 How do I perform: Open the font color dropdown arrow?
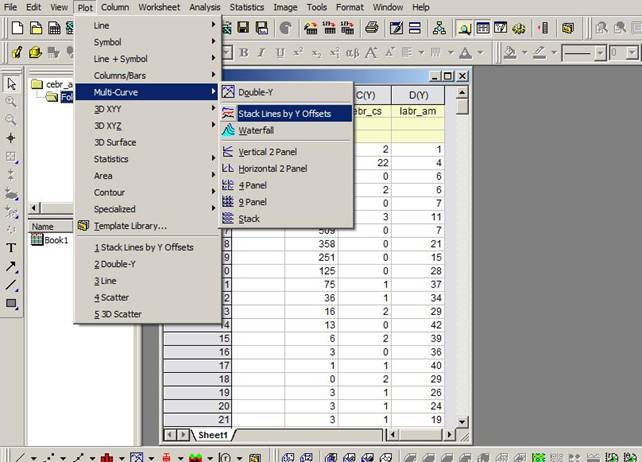pos(481,52)
